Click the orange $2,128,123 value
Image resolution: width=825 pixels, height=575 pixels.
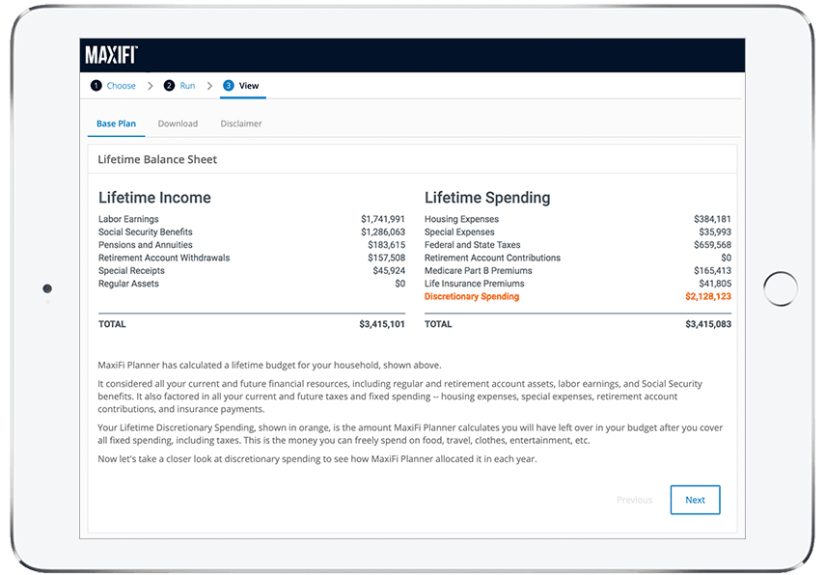[x=708, y=296]
